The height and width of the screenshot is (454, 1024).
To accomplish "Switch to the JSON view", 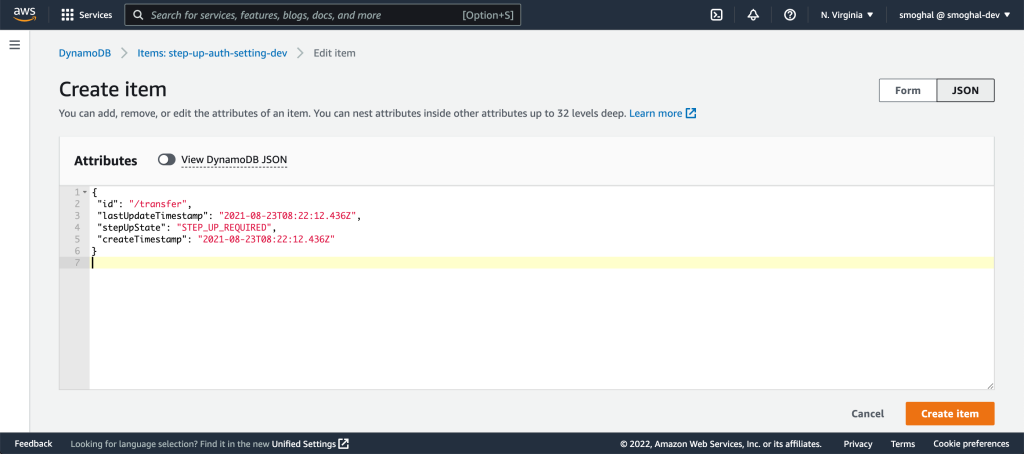I will click(x=965, y=91).
